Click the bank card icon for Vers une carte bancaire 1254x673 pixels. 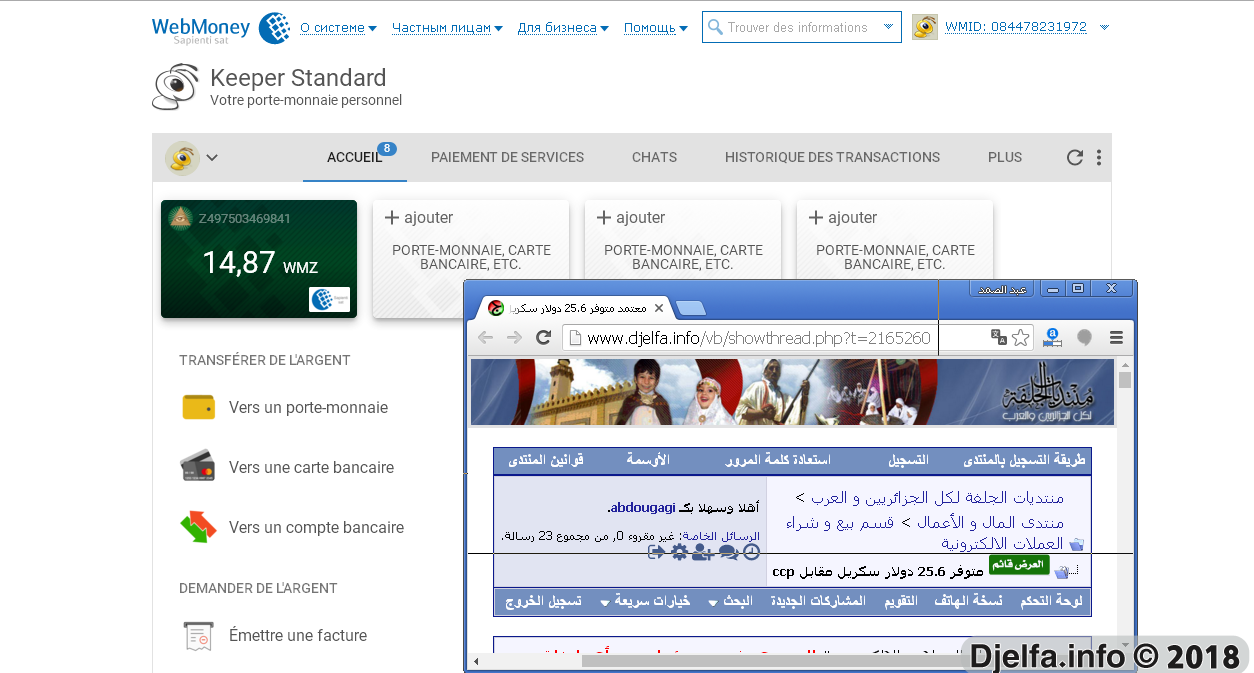click(198, 466)
